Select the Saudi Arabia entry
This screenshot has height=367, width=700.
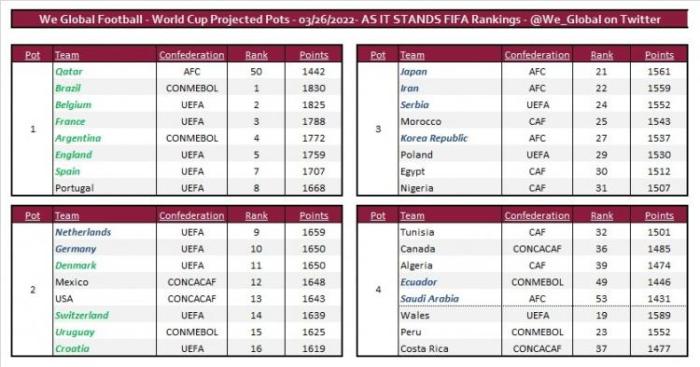[429, 299]
